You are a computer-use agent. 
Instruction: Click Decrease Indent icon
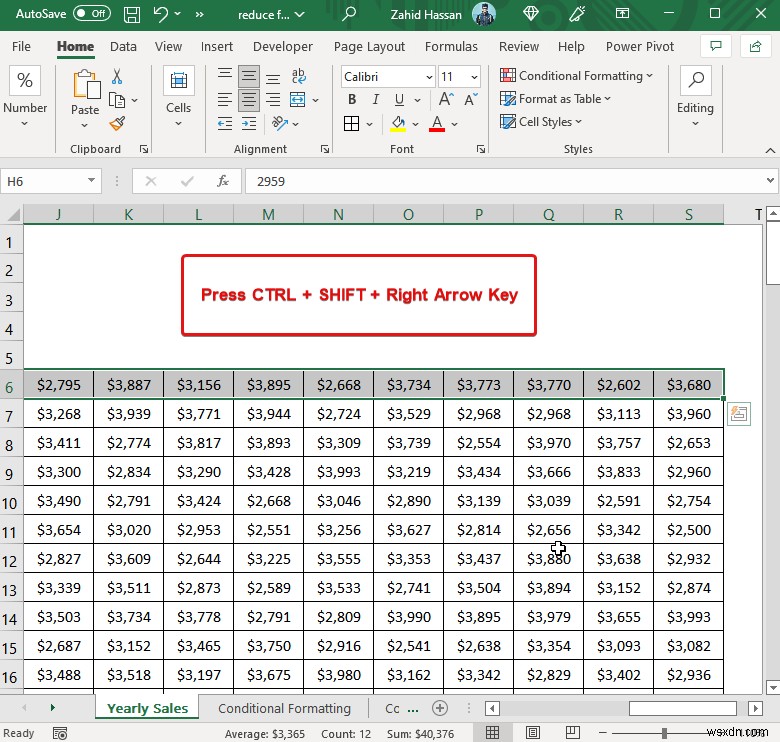pyautogui.click(x=225, y=123)
